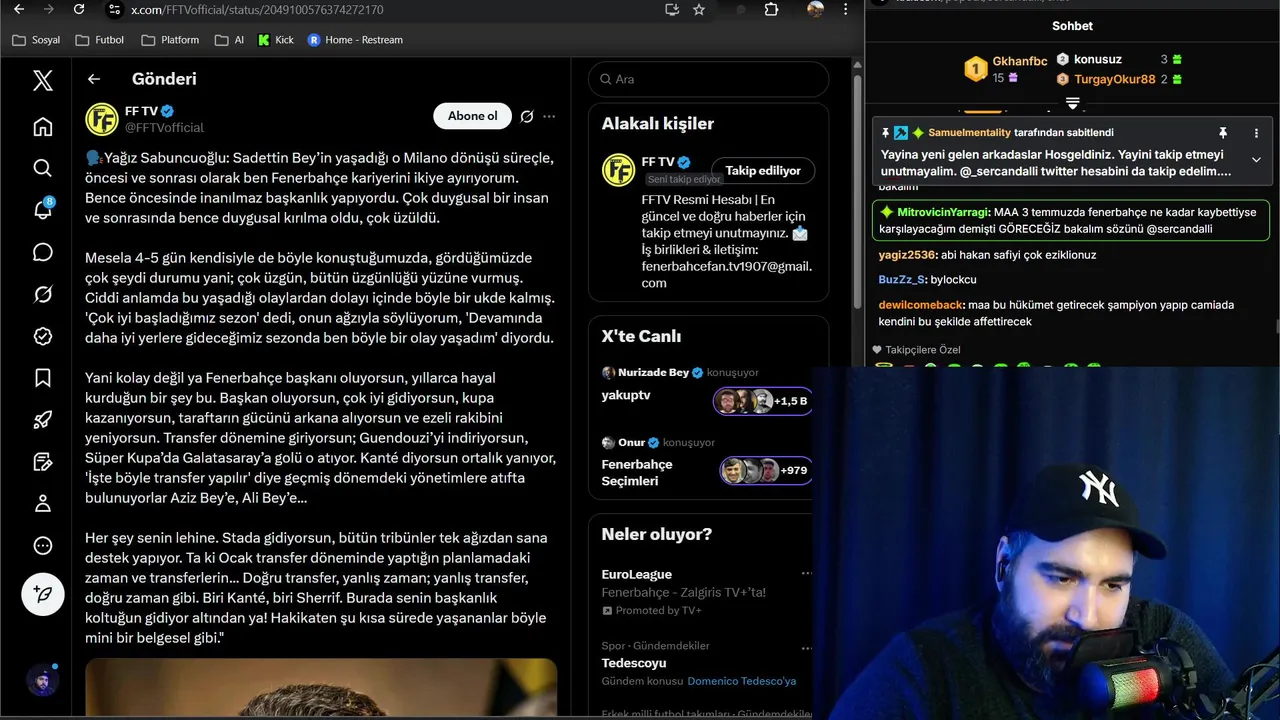Open the rocket icon in X sidebar
This screenshot has width=1280, height=720.
pyautogui.click(x=42, y=420)
